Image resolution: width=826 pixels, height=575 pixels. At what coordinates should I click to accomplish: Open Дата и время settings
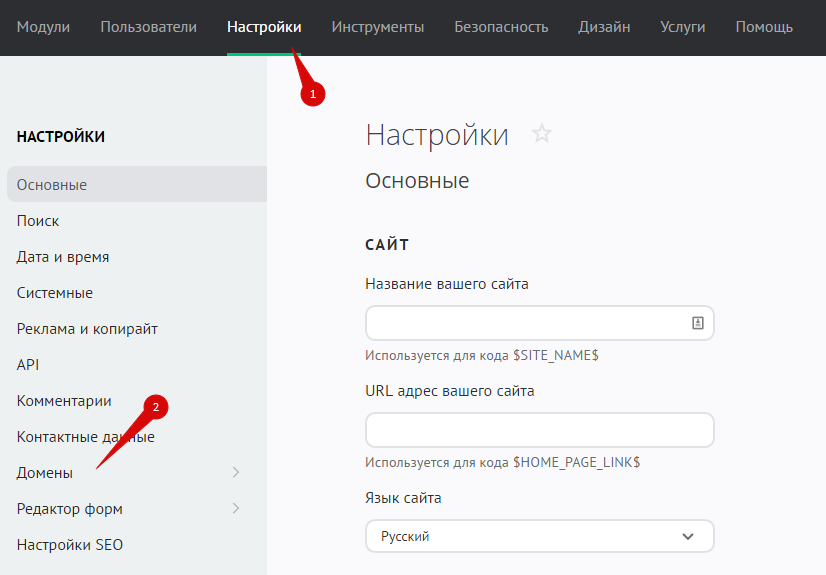tap(63, 257)
